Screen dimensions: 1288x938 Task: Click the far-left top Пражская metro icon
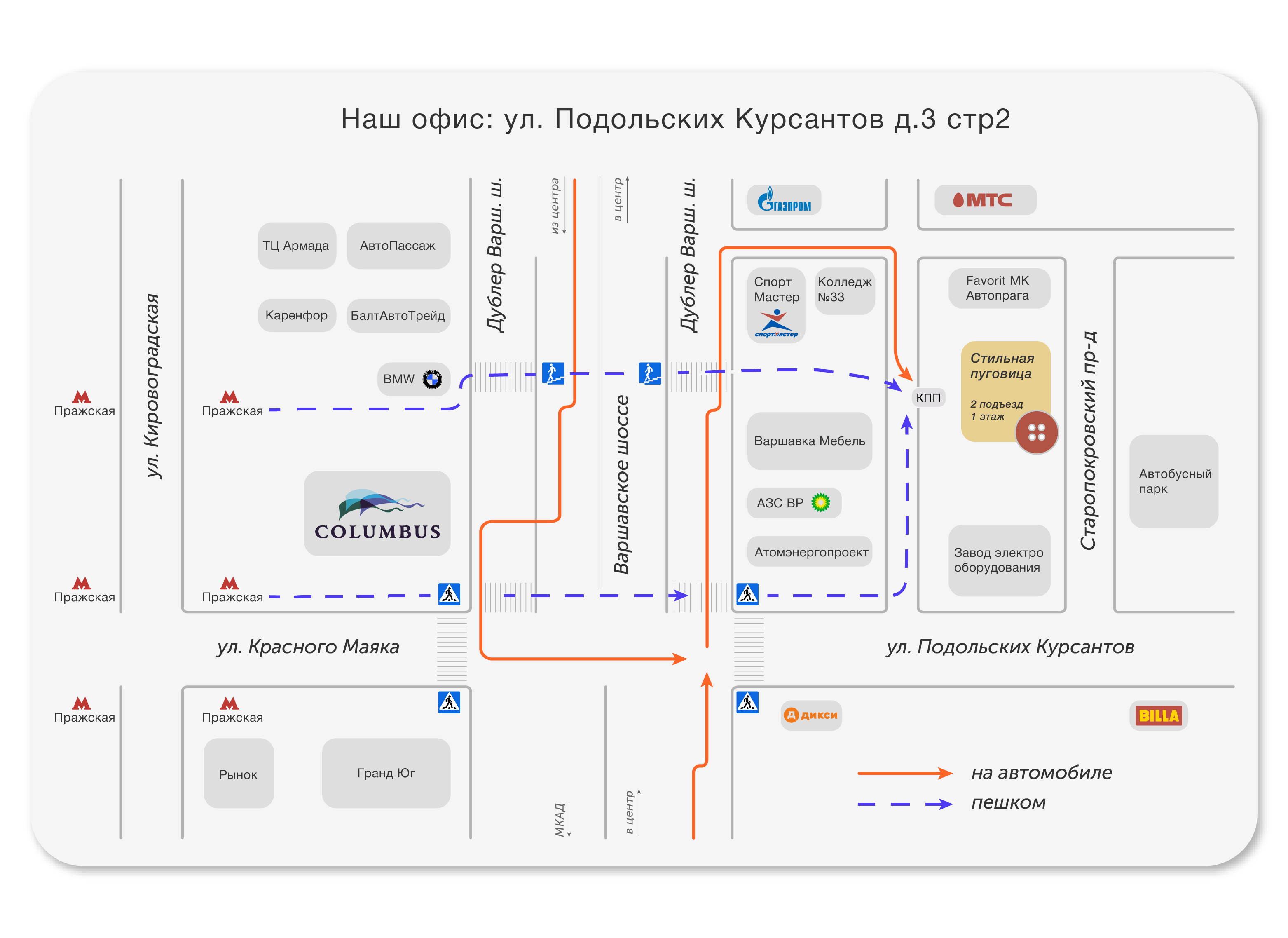click(81, 396)
